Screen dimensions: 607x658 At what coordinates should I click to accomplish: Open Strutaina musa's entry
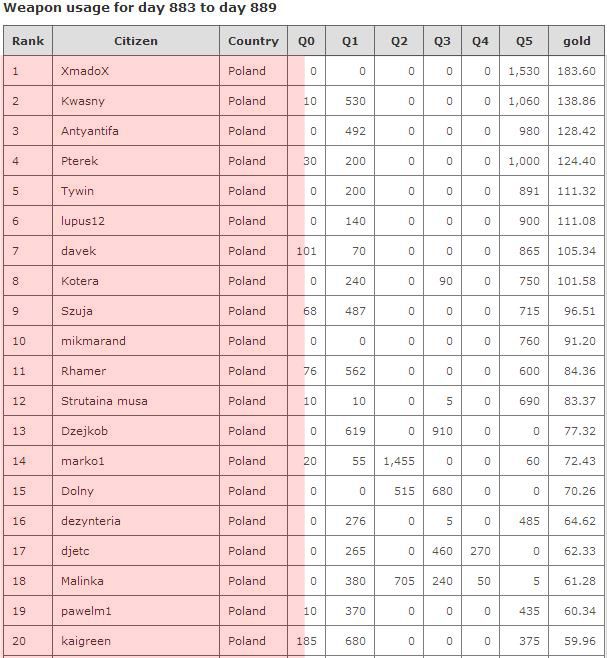pyautogui.click(x=104, y=401)
